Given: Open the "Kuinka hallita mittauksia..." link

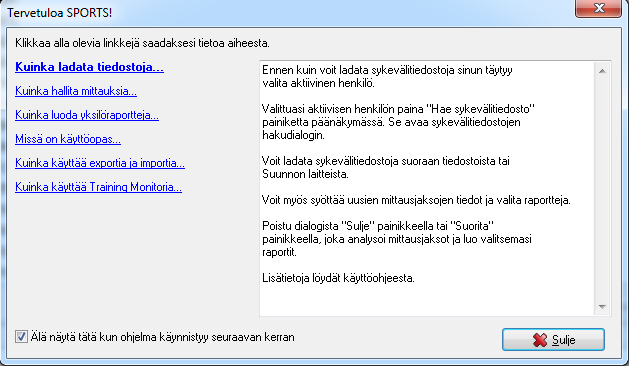Looking at the screenshot, I should click(x=76, y=91).
